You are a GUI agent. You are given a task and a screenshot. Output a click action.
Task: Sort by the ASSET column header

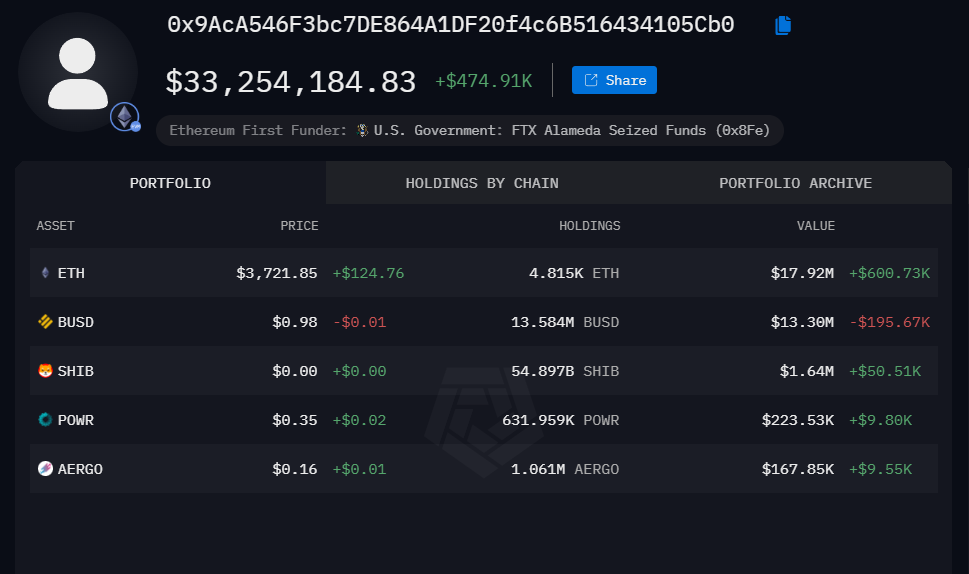pos(55,226)
